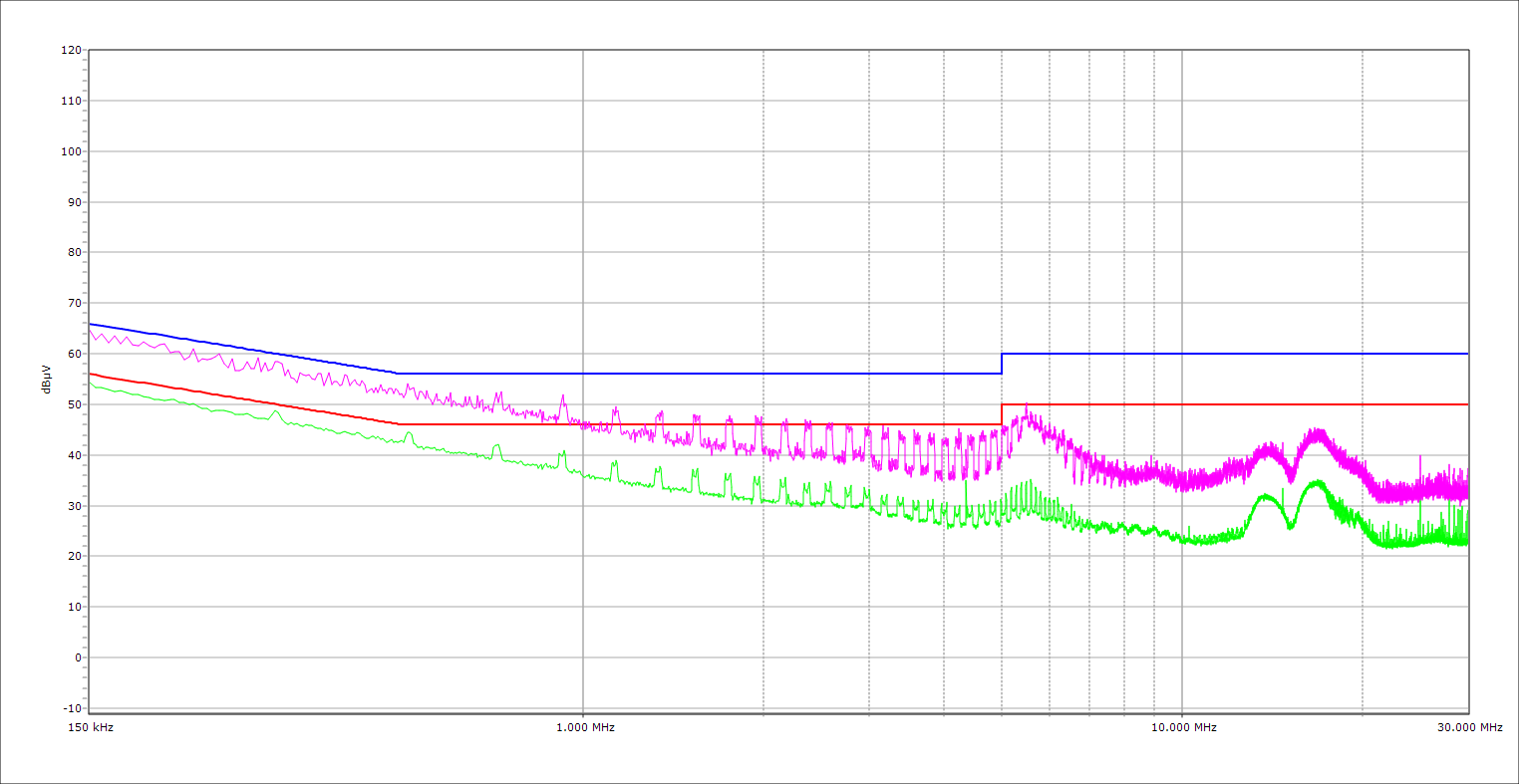The width and height of the screenshot is (1519, 784).
Task: Click the blue limit line's vertical step
Action: coord(1002,364)
